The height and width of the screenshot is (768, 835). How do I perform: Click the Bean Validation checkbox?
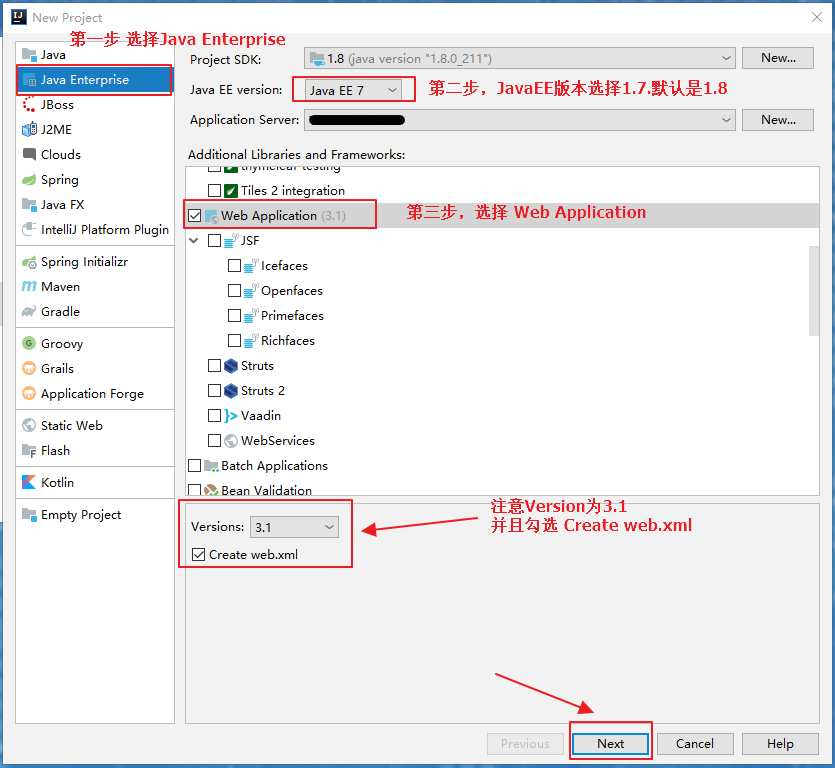[x=194, y=490]
